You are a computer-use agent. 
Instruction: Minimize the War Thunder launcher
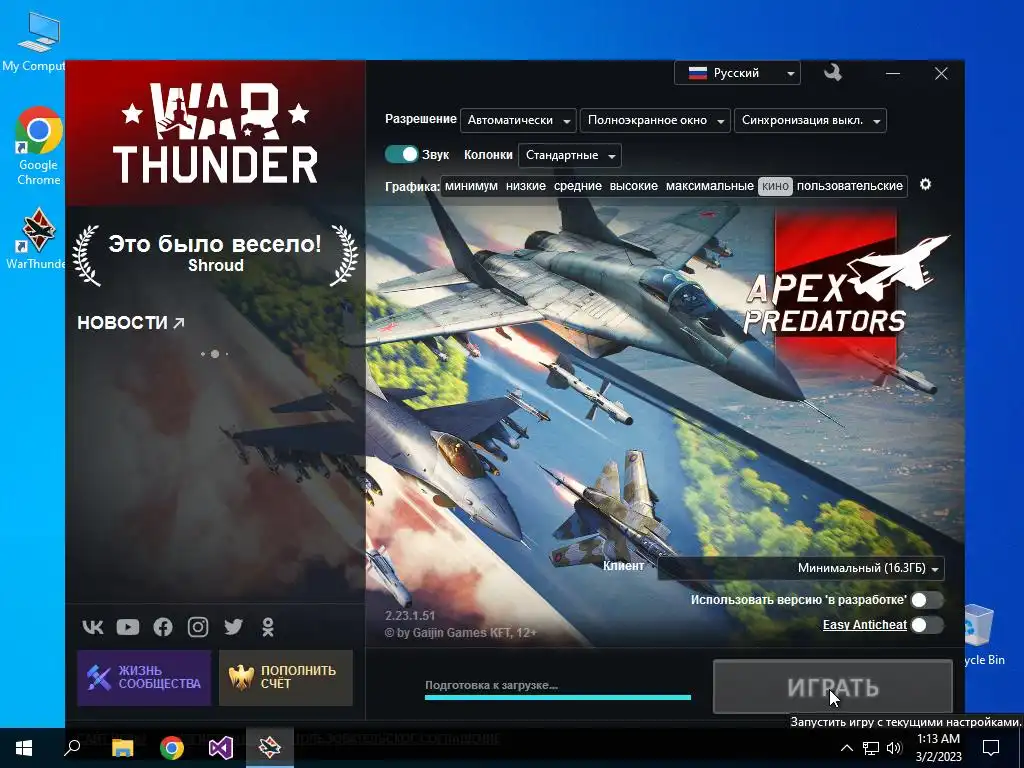(893, 73)
